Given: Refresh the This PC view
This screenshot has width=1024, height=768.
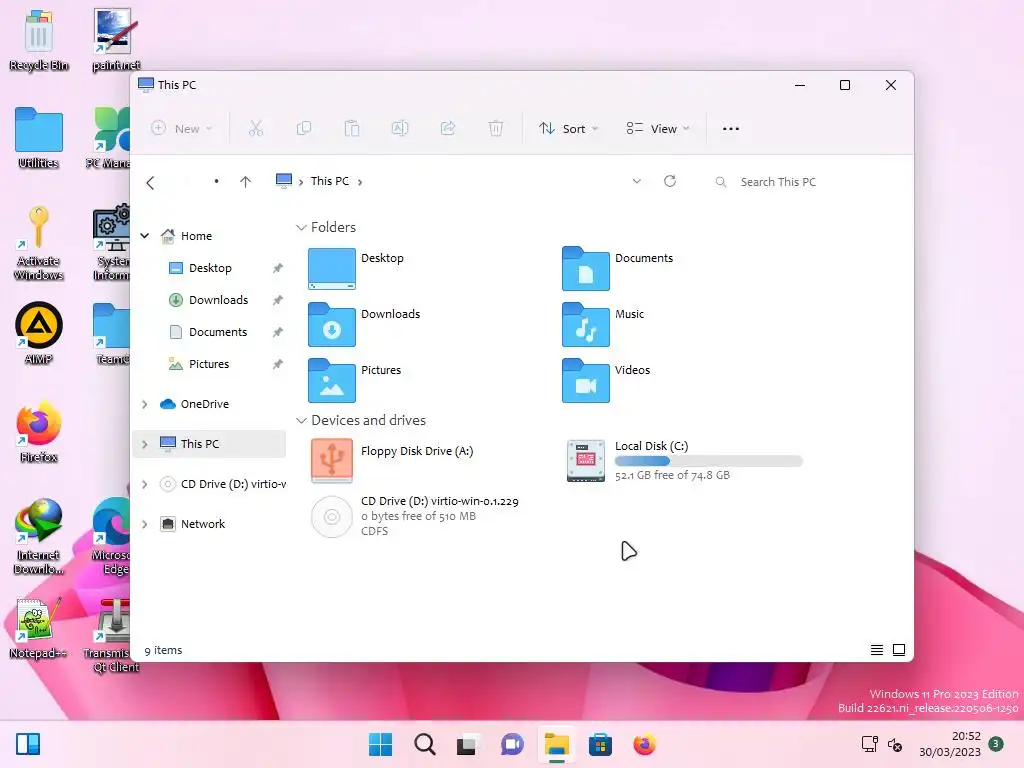Looking at the screenshot, I should pyautogui.click(x=670, y=182).
